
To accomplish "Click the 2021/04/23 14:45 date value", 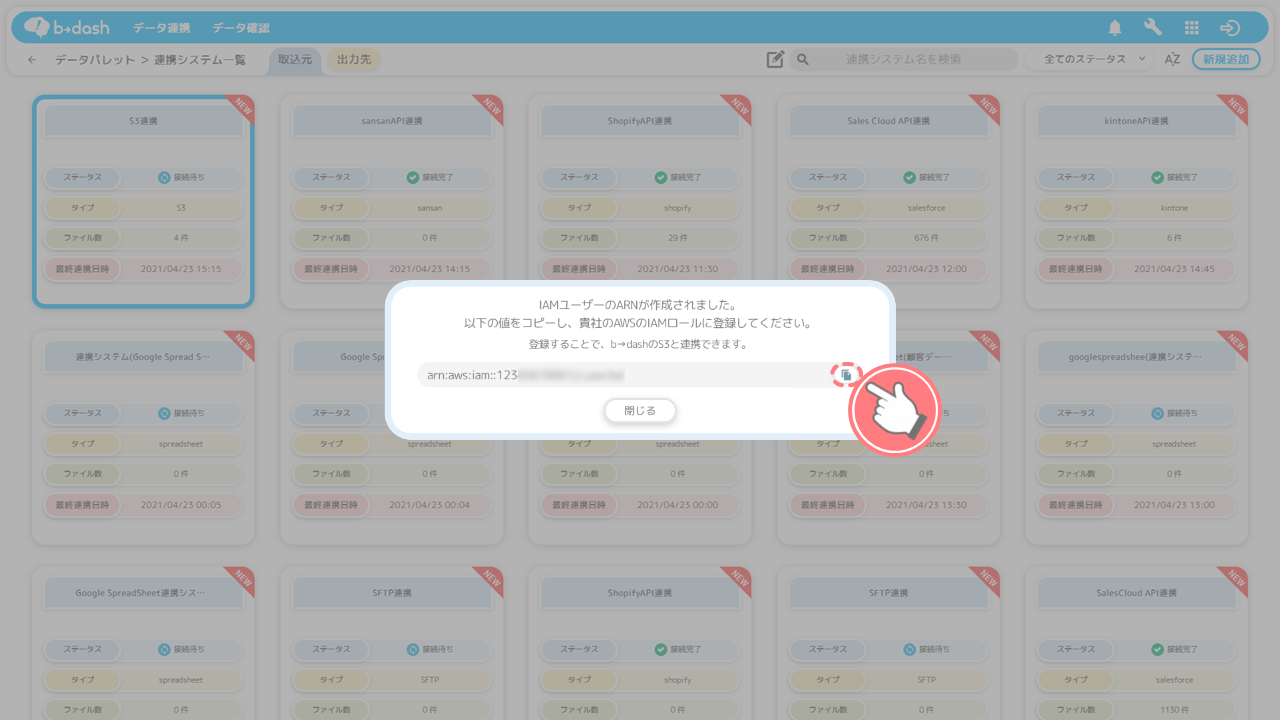I will 1175,269.
